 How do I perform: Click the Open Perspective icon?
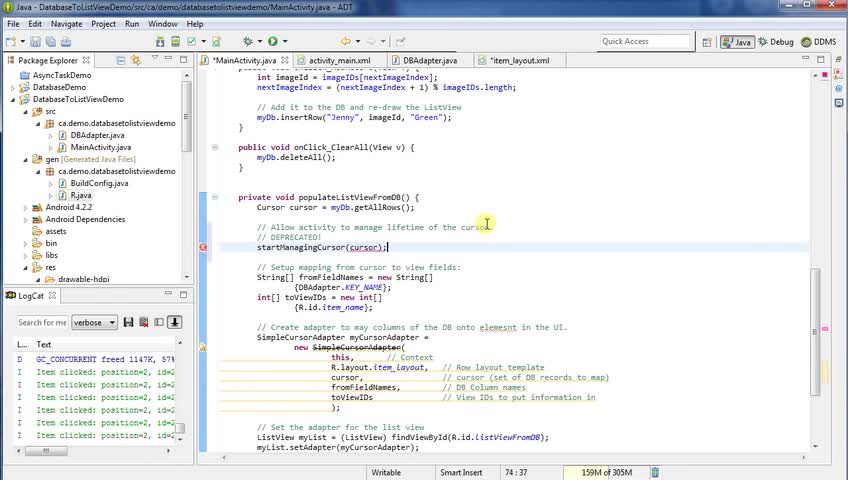pos(707,42)
